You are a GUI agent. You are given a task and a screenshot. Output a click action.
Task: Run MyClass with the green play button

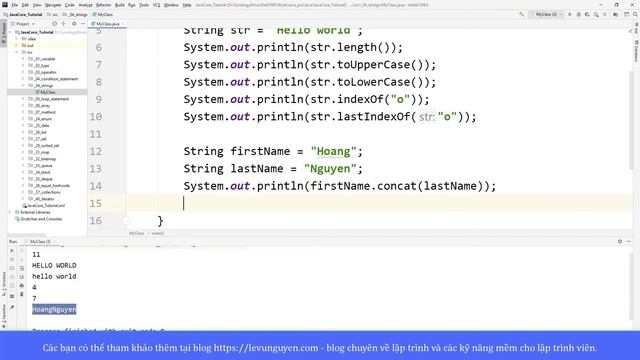570,14
